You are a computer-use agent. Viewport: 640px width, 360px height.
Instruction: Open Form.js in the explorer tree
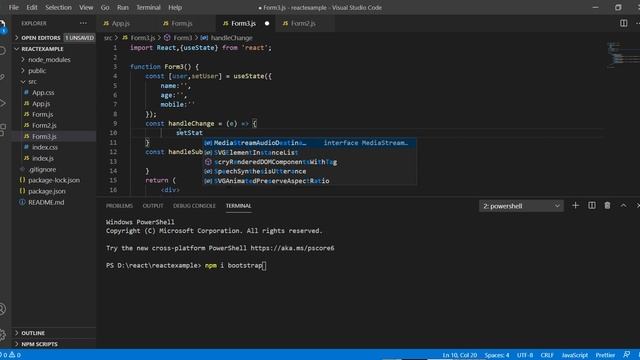pyautogui.click(x=42, y=114)
